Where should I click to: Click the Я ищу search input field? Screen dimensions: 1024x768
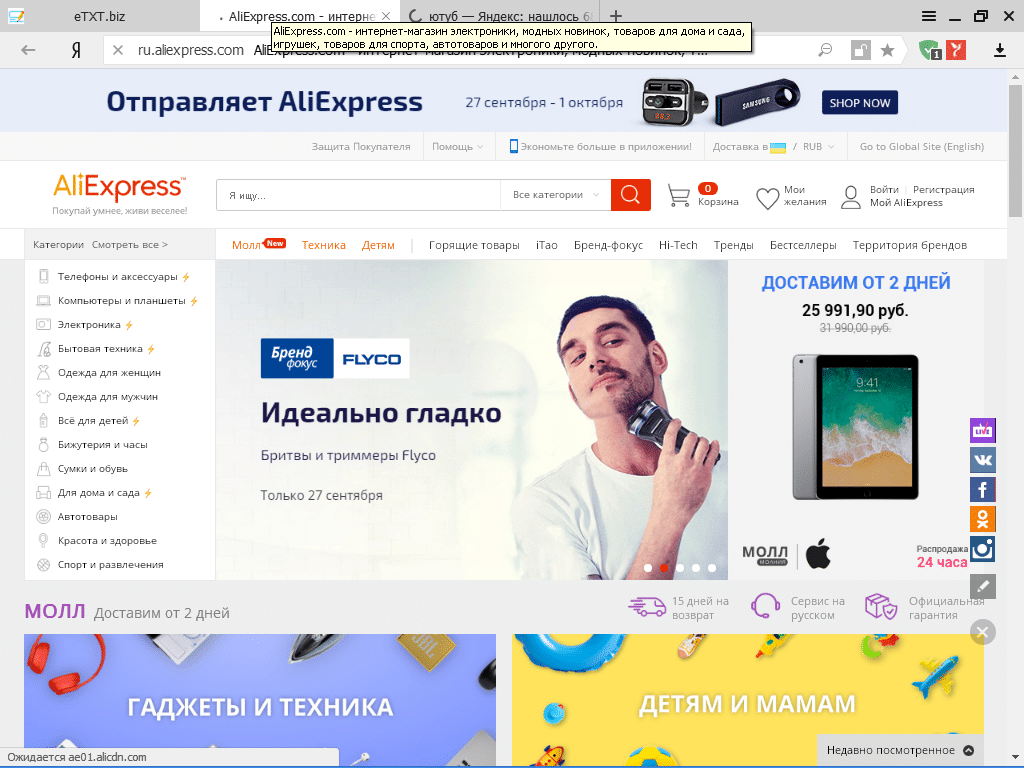359,195
